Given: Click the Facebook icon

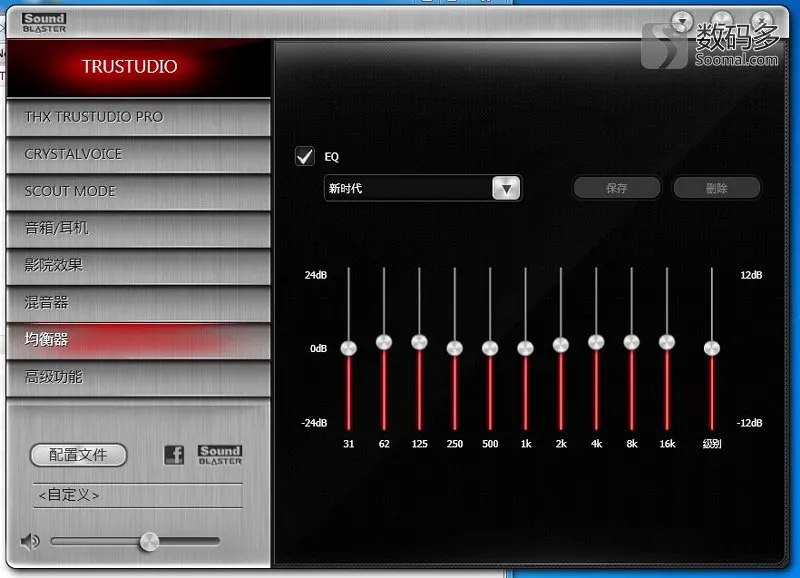Looking at the screenshot, I should coord(174,454).
